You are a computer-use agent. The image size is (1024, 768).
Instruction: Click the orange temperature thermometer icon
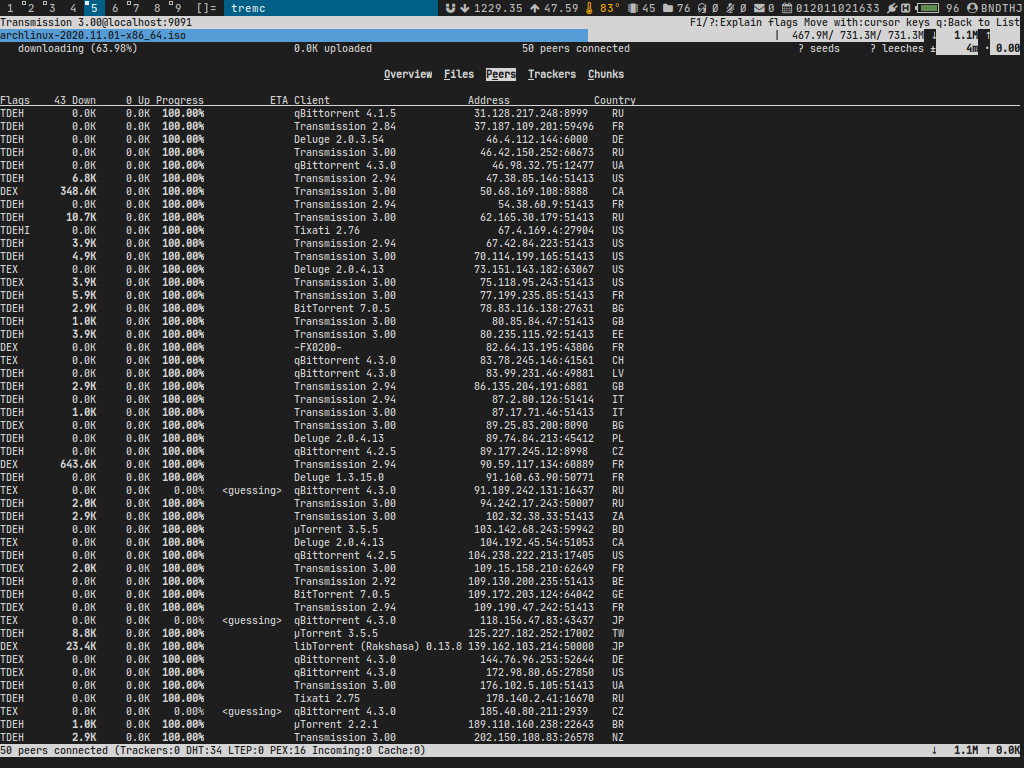click(589, 8)
